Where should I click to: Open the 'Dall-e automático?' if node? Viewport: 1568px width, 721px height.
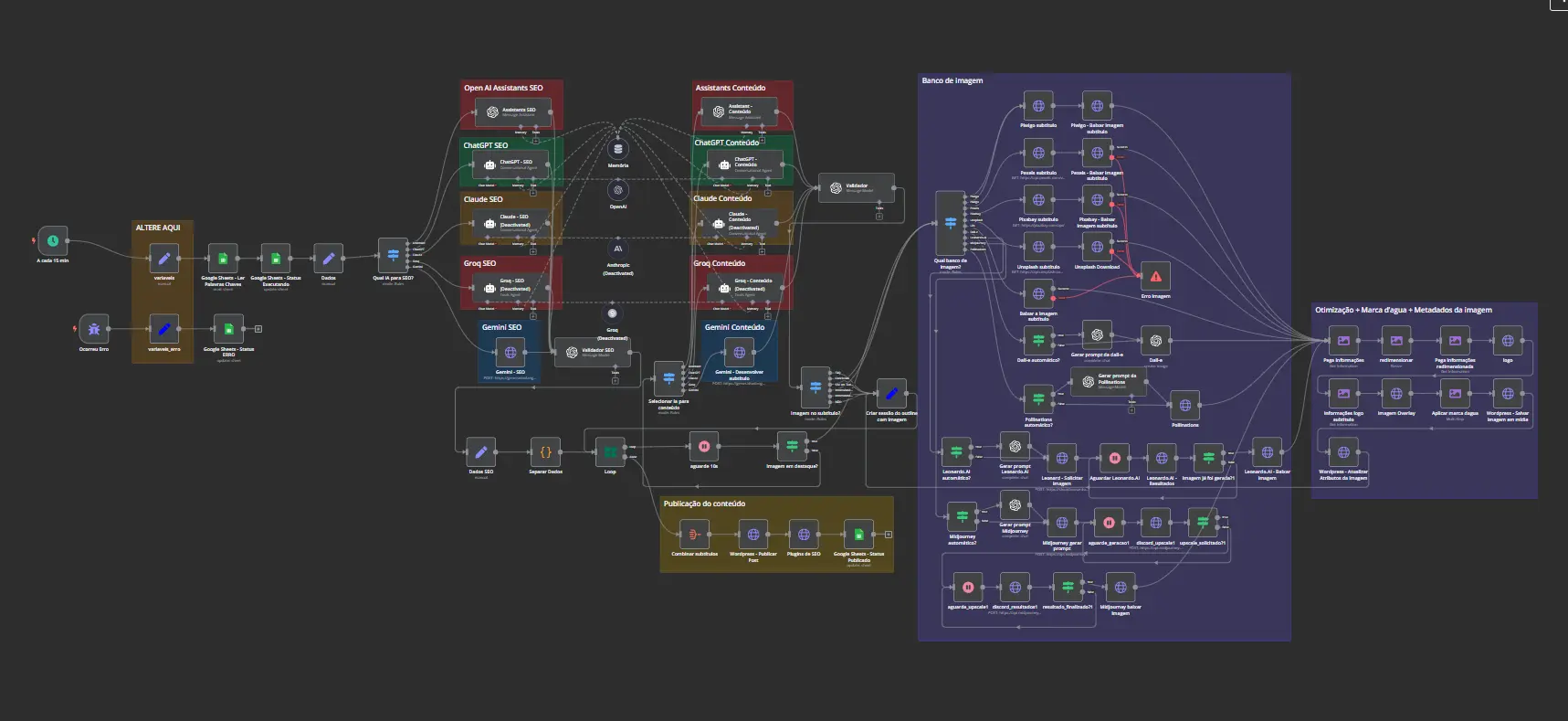pos(1038,341)
